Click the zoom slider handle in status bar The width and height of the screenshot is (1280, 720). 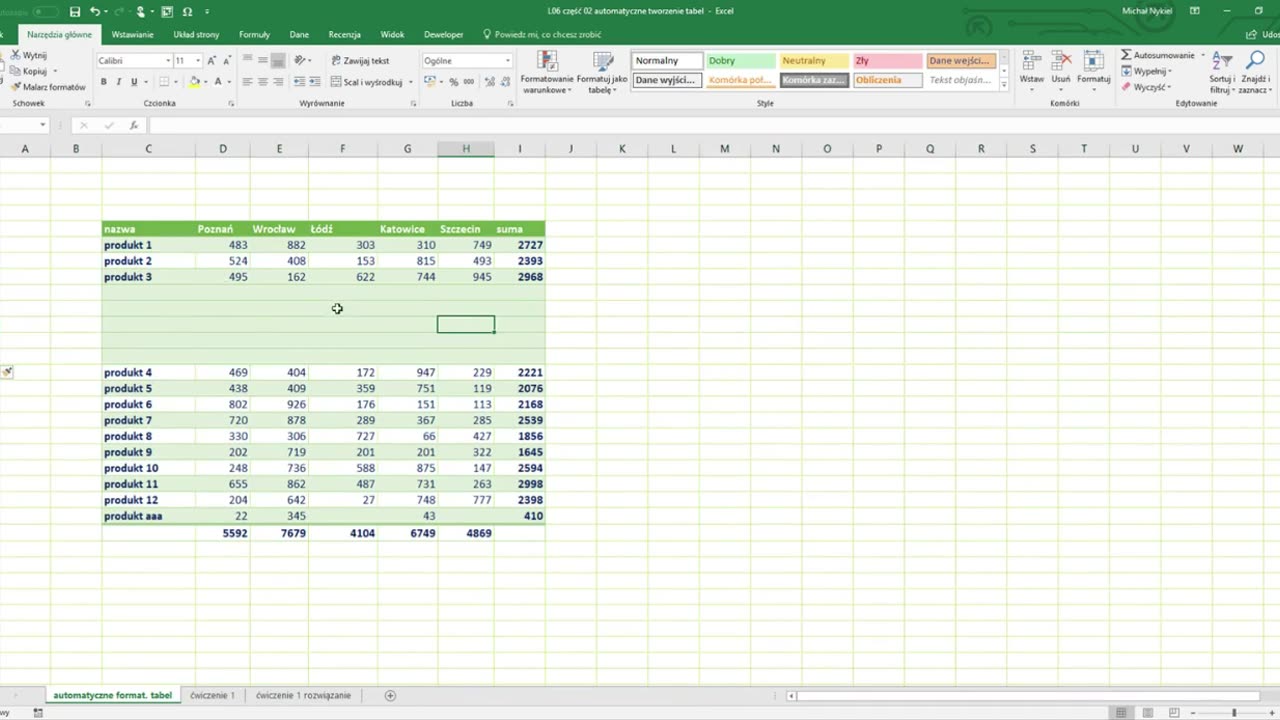[x=1234, y=712]
